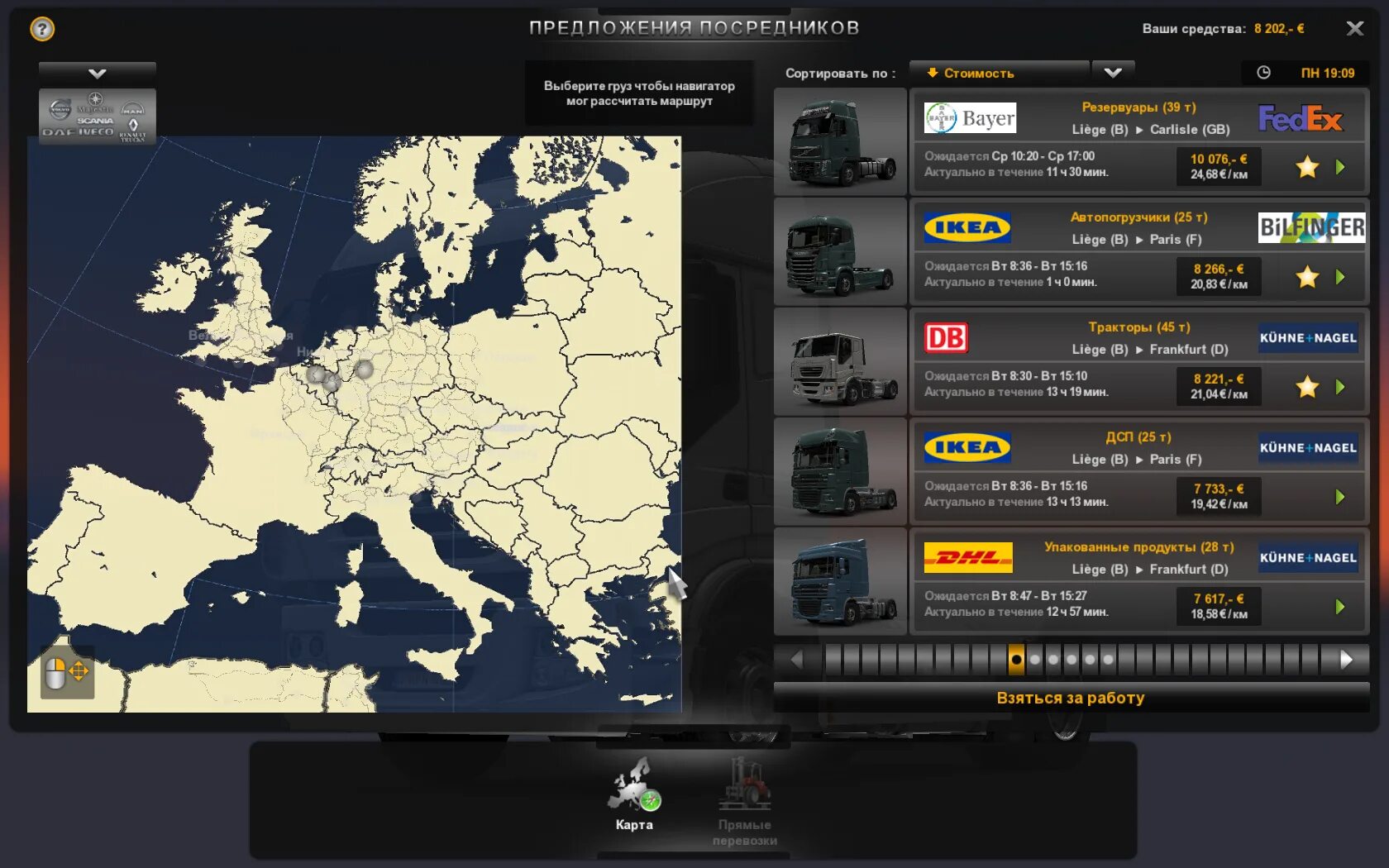Switch to the Прямые перевозки tab
This screenshot has width=1389, height=868.
(745, 802)
